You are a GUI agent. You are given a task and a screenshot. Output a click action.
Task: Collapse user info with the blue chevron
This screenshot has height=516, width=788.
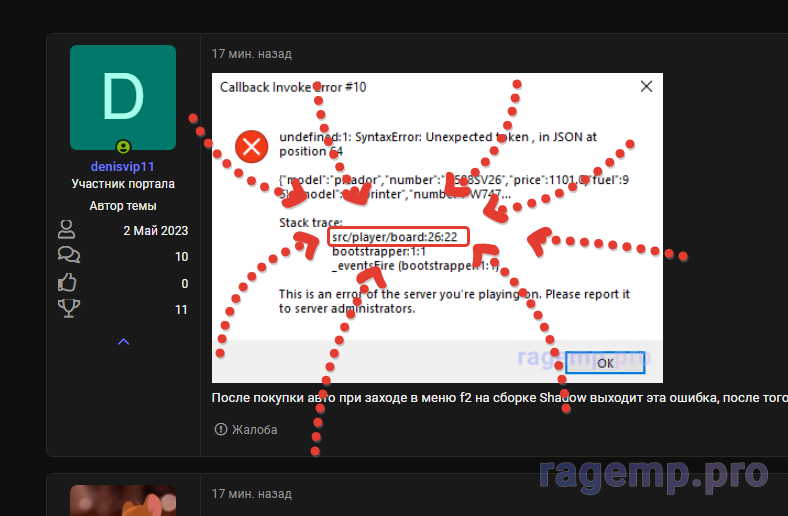(x=123, y=342)
